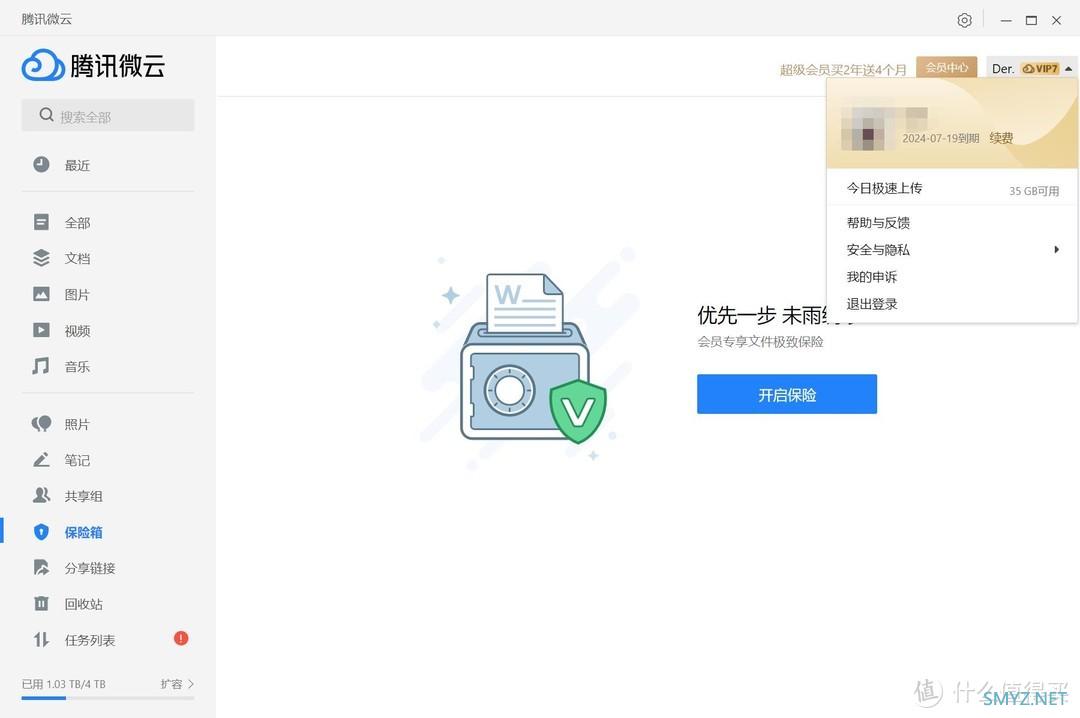Select the 分享链接 sidebar label
Viewport: 1080px width, 718px height.
90,568
